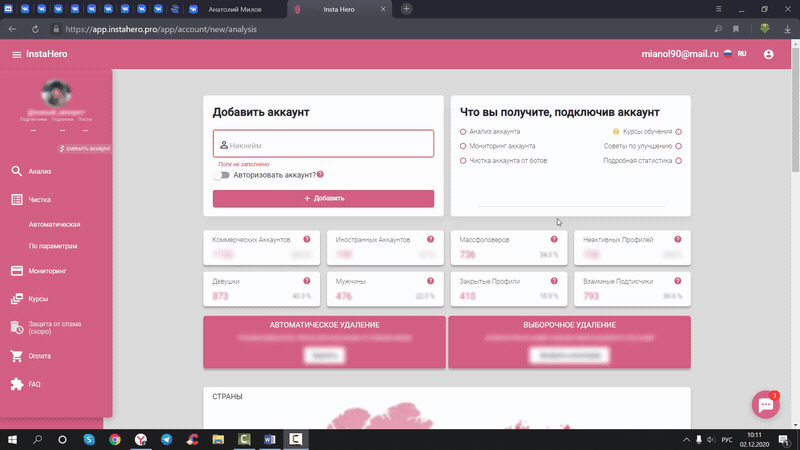Focus the Никнейм input field
The height and width of the screenshot is (450, 800).
pos(323,144)
